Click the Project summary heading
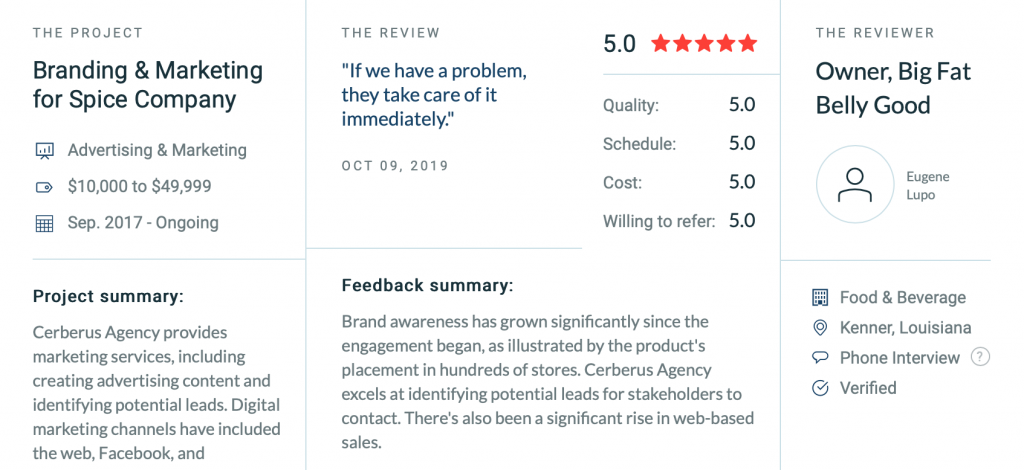The width and height of the screenshot is (1024, 470). pyautogui.click(x=108, y=296)
